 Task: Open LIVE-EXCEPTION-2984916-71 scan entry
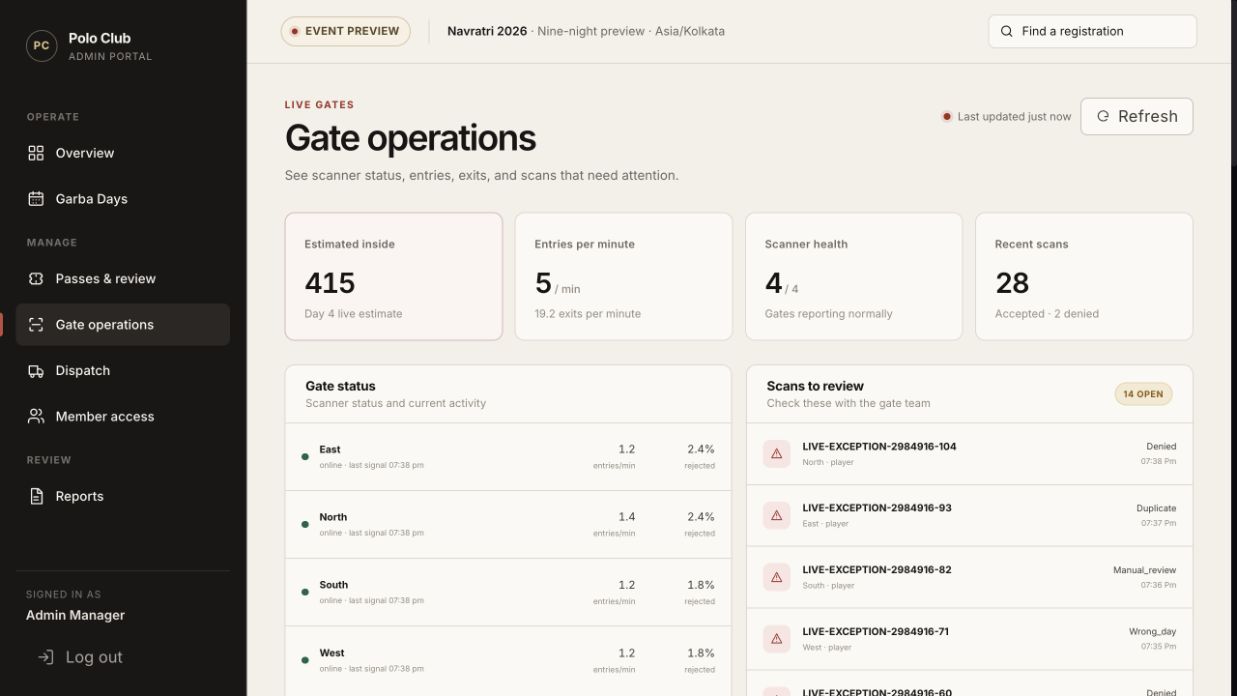click(969, 639)
